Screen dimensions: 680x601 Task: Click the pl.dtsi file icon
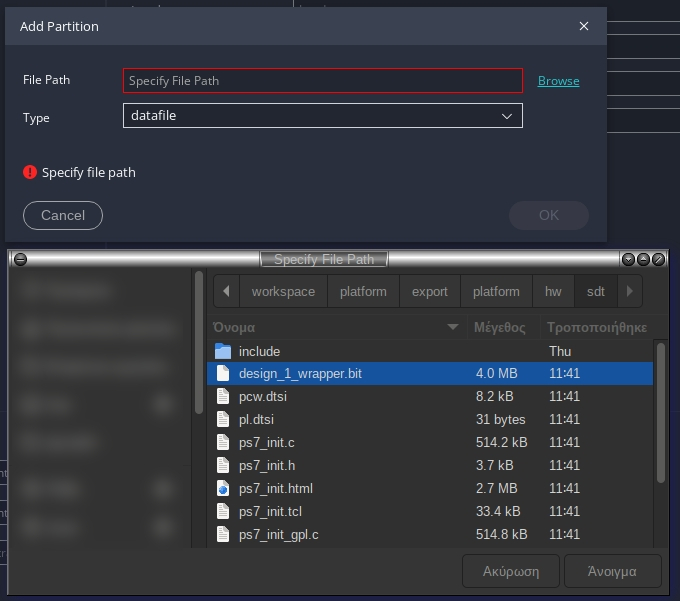[223, 419]
